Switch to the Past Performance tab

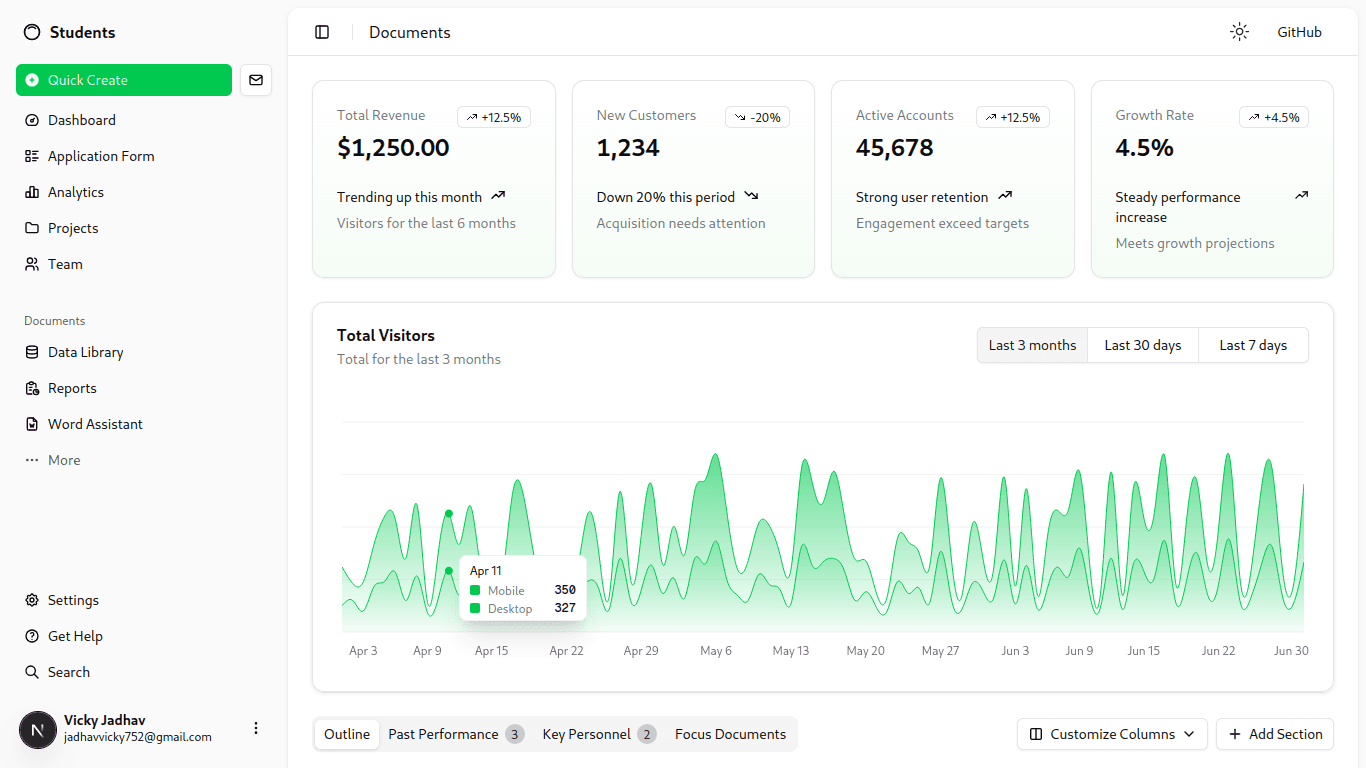pos(455,734)
